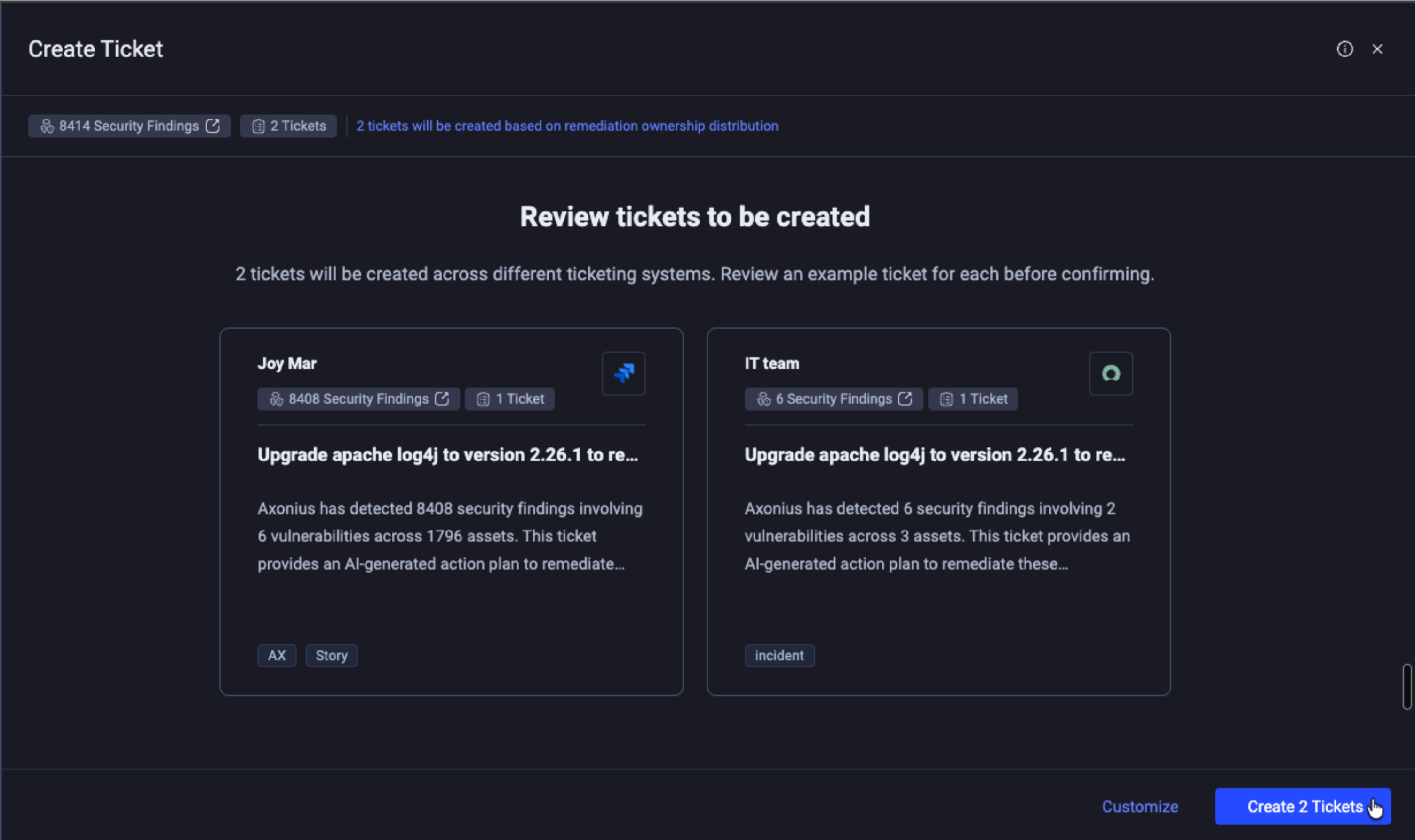Close the Create Ticket dialog
1415x840 pixels.
coord(1377,49)
